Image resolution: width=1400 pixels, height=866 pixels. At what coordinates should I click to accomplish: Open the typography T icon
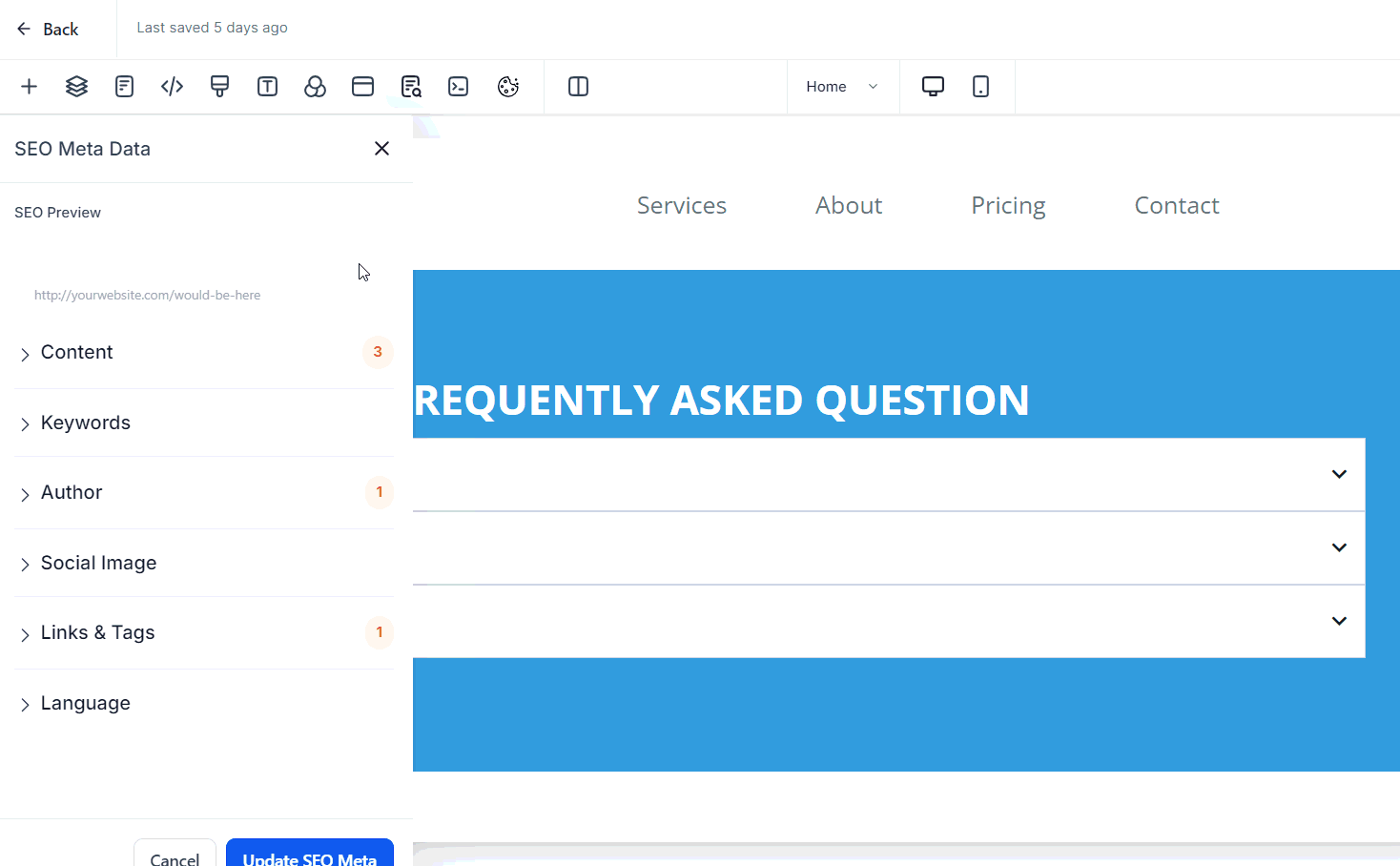[267, 87]
